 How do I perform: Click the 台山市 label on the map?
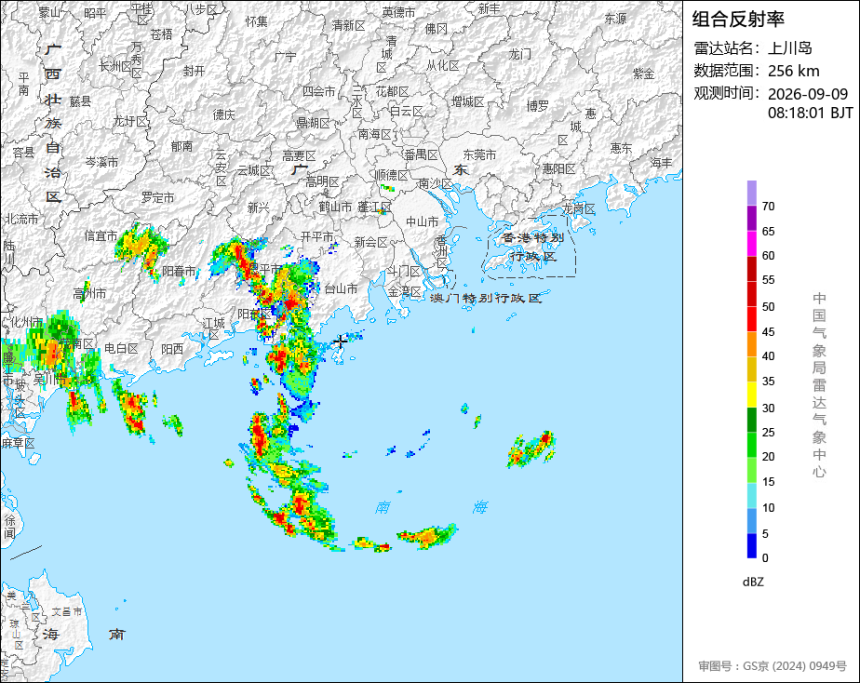point(341,289)
